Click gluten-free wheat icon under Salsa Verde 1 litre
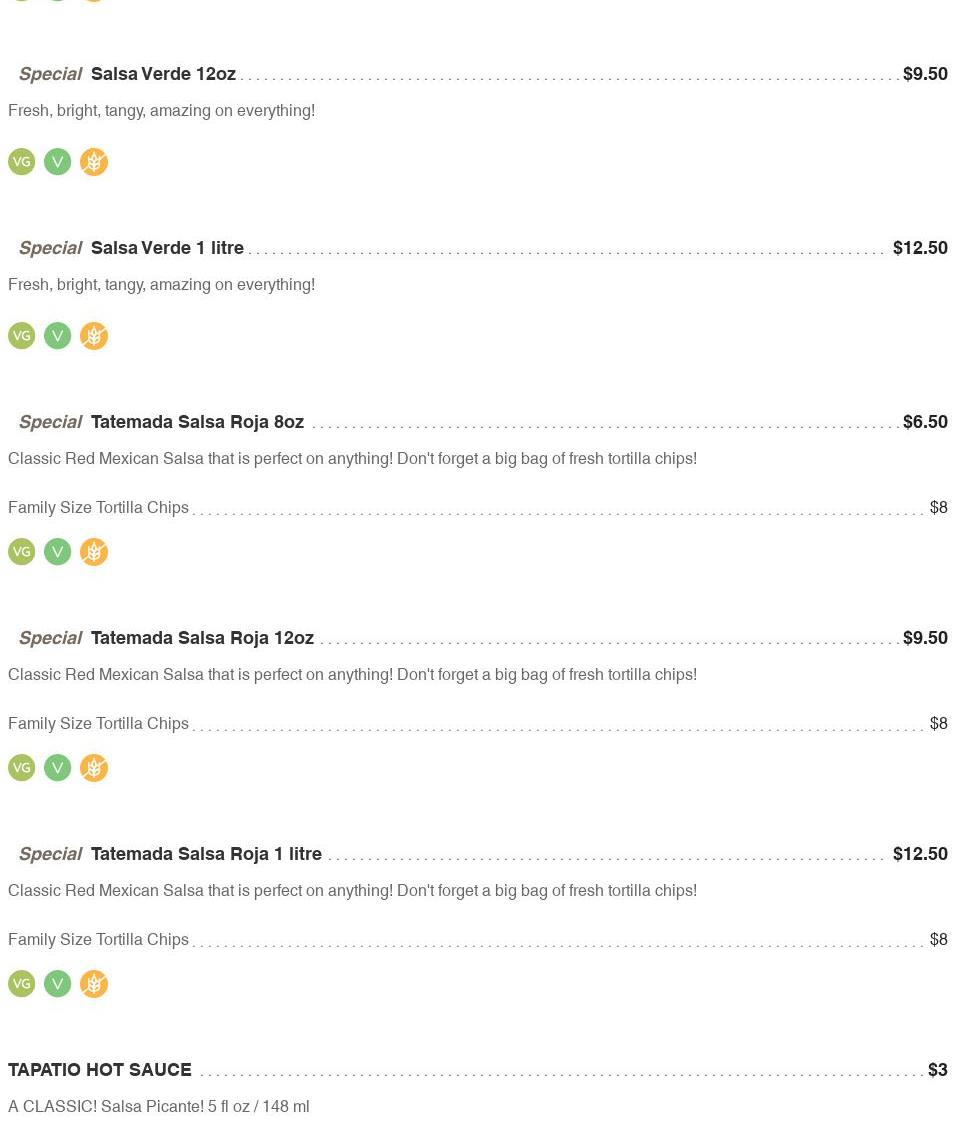This screenshot has width=965, height=1132. [94, 336]
